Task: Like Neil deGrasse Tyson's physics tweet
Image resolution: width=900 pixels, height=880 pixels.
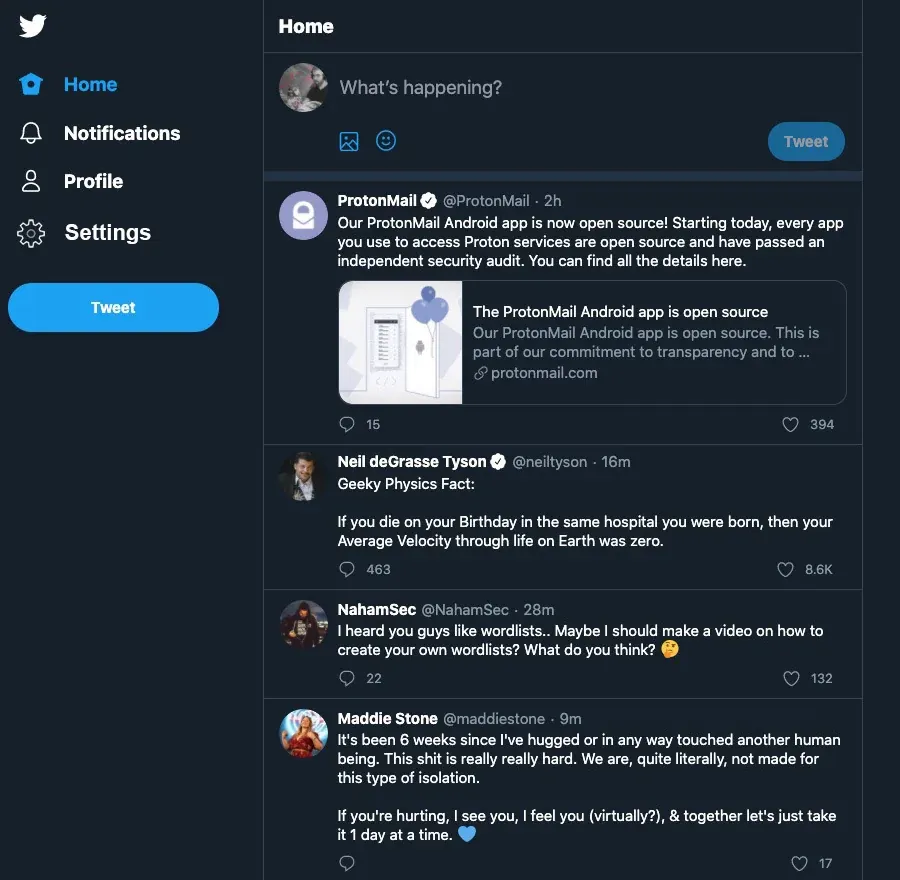Action: tap(784, 569)
